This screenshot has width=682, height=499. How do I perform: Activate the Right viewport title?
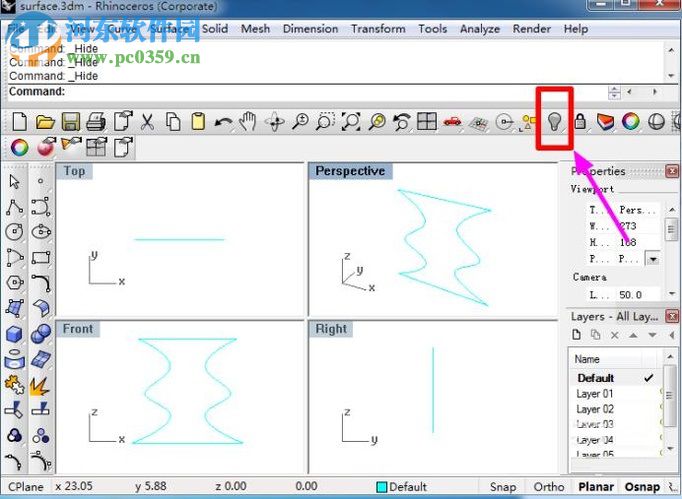pyautogui.click(x=331, y=329)
